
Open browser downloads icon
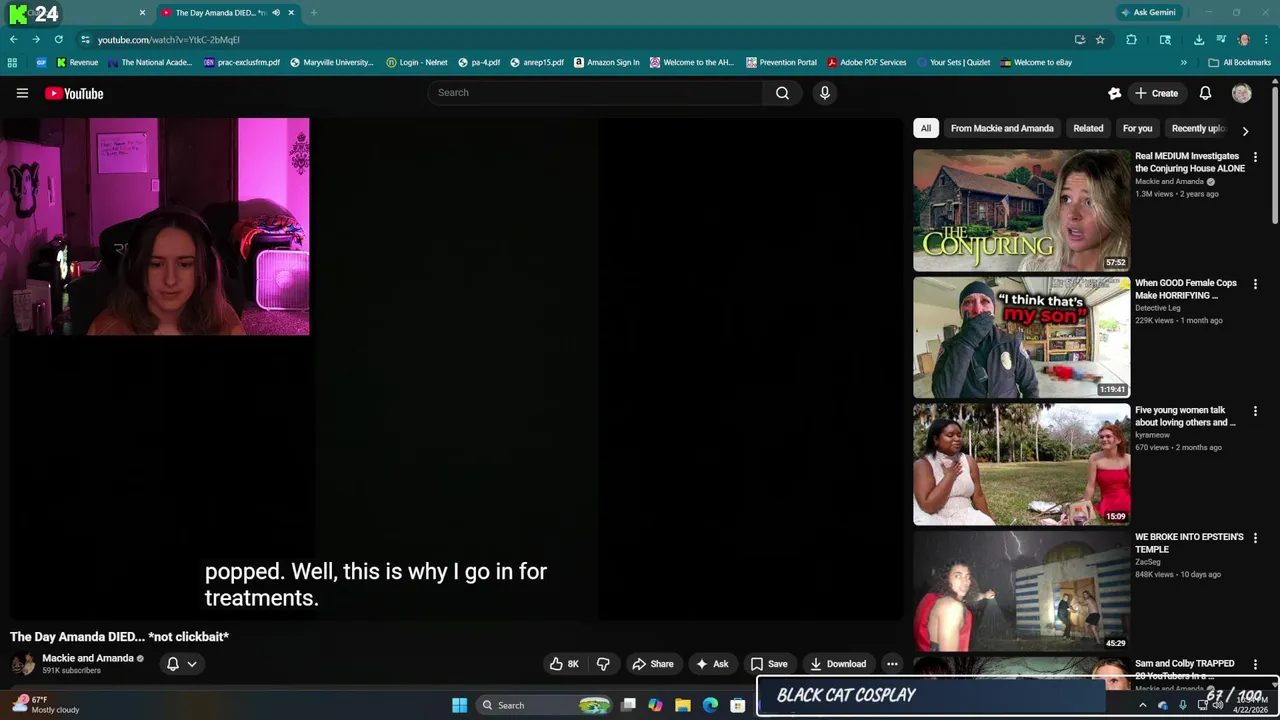1199,39
